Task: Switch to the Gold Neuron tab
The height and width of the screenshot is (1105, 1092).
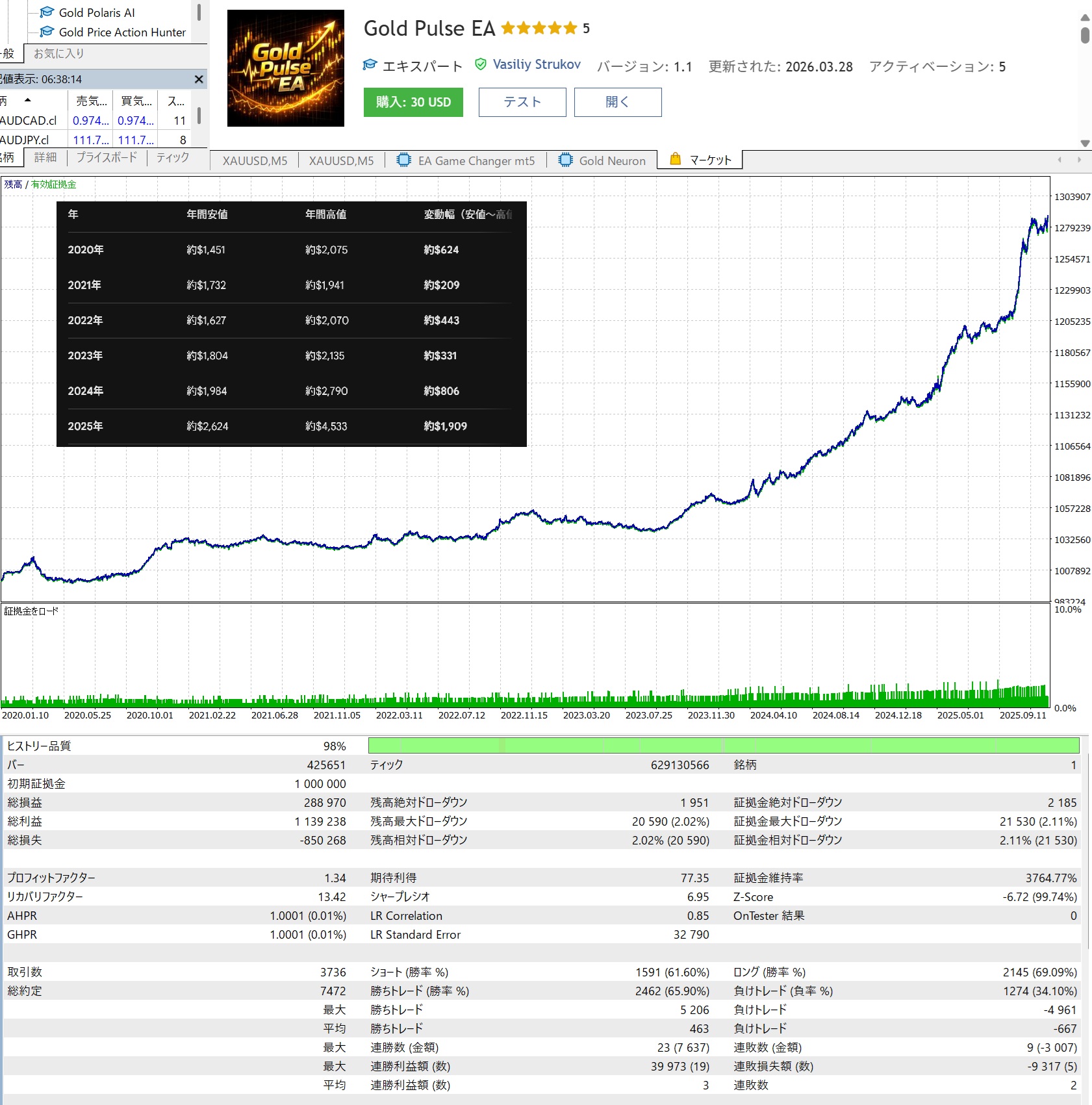Action: (602, 160)
